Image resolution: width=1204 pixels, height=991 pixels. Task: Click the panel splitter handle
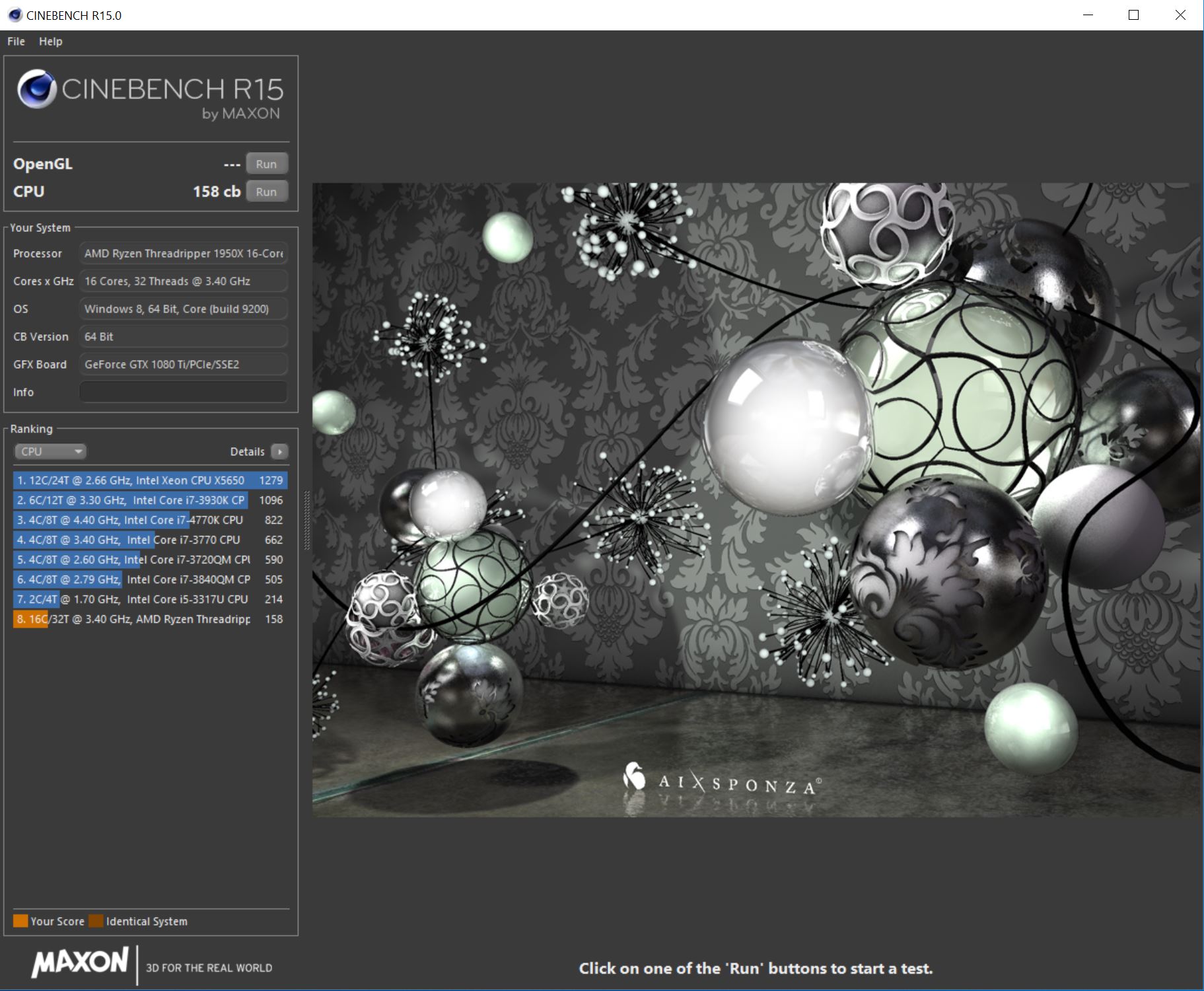[306, 521]
